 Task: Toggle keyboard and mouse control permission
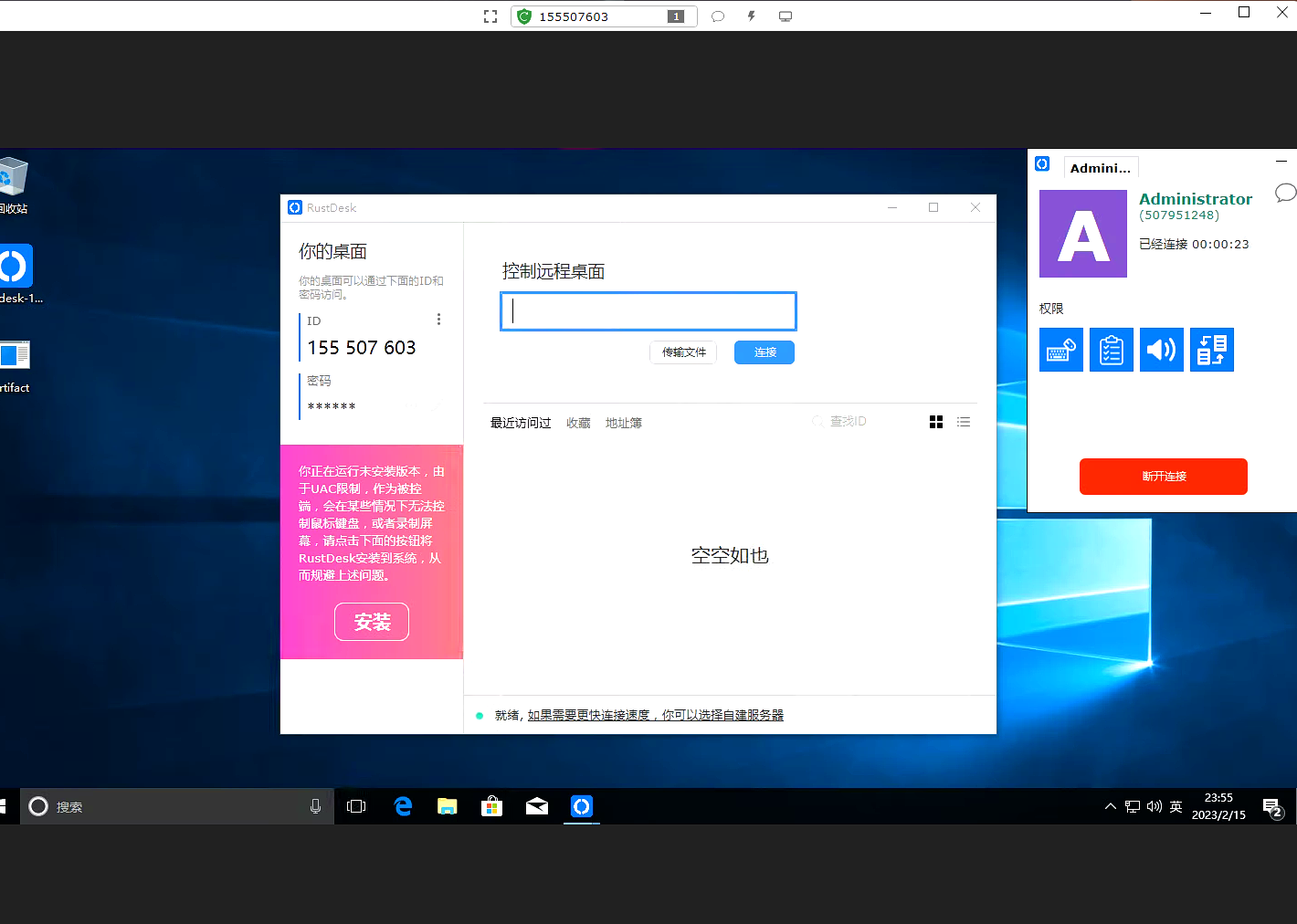pos(1061,350)
